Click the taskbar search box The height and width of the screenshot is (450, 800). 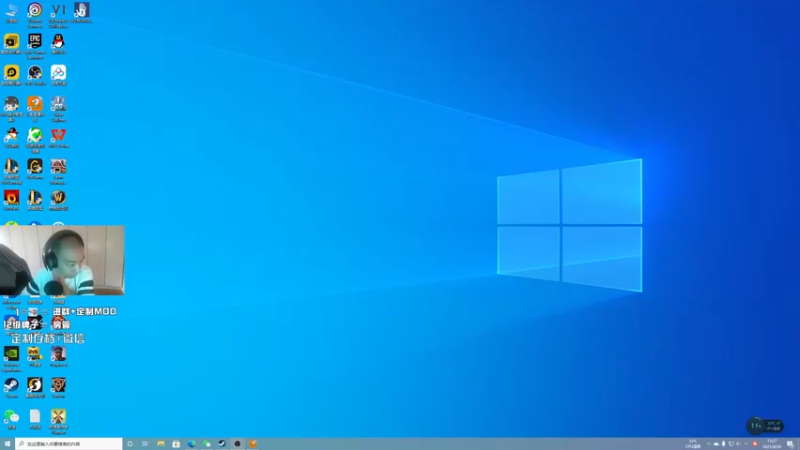click(x=69, y=444)
